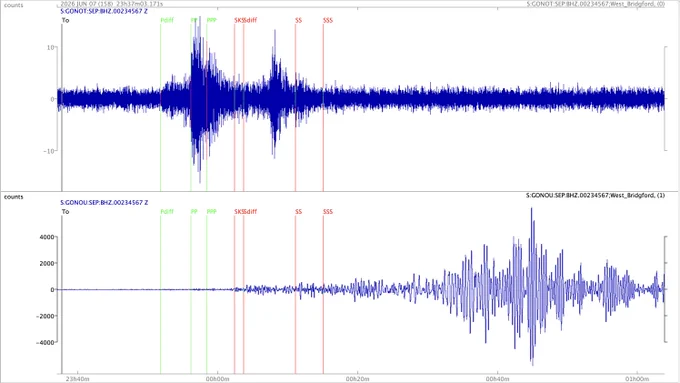Viewport: 680px width, 383px height.
Task: Click the To origin-time label on the GONOT trace
Action: point(65,20)
